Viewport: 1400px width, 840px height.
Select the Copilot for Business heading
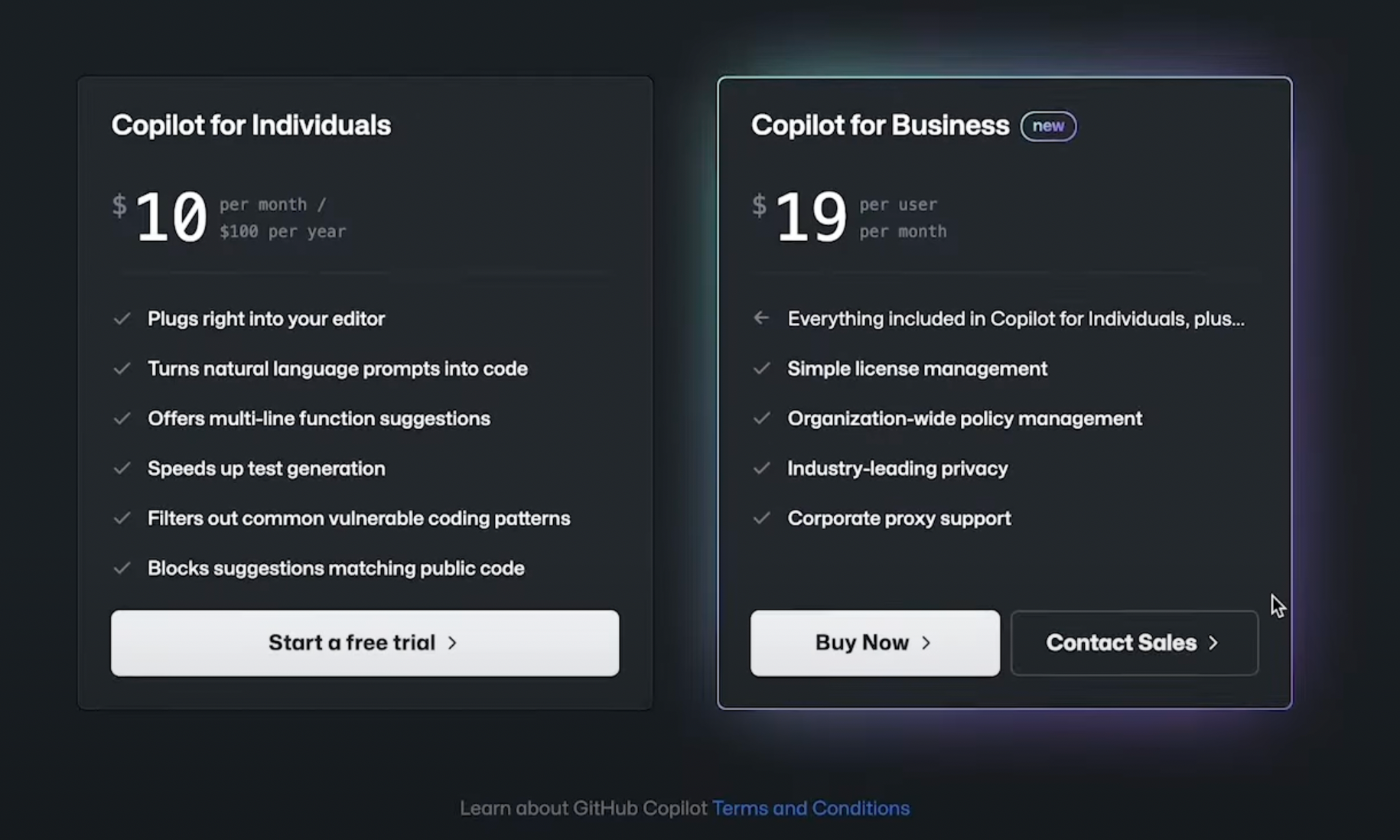point(880,125)
